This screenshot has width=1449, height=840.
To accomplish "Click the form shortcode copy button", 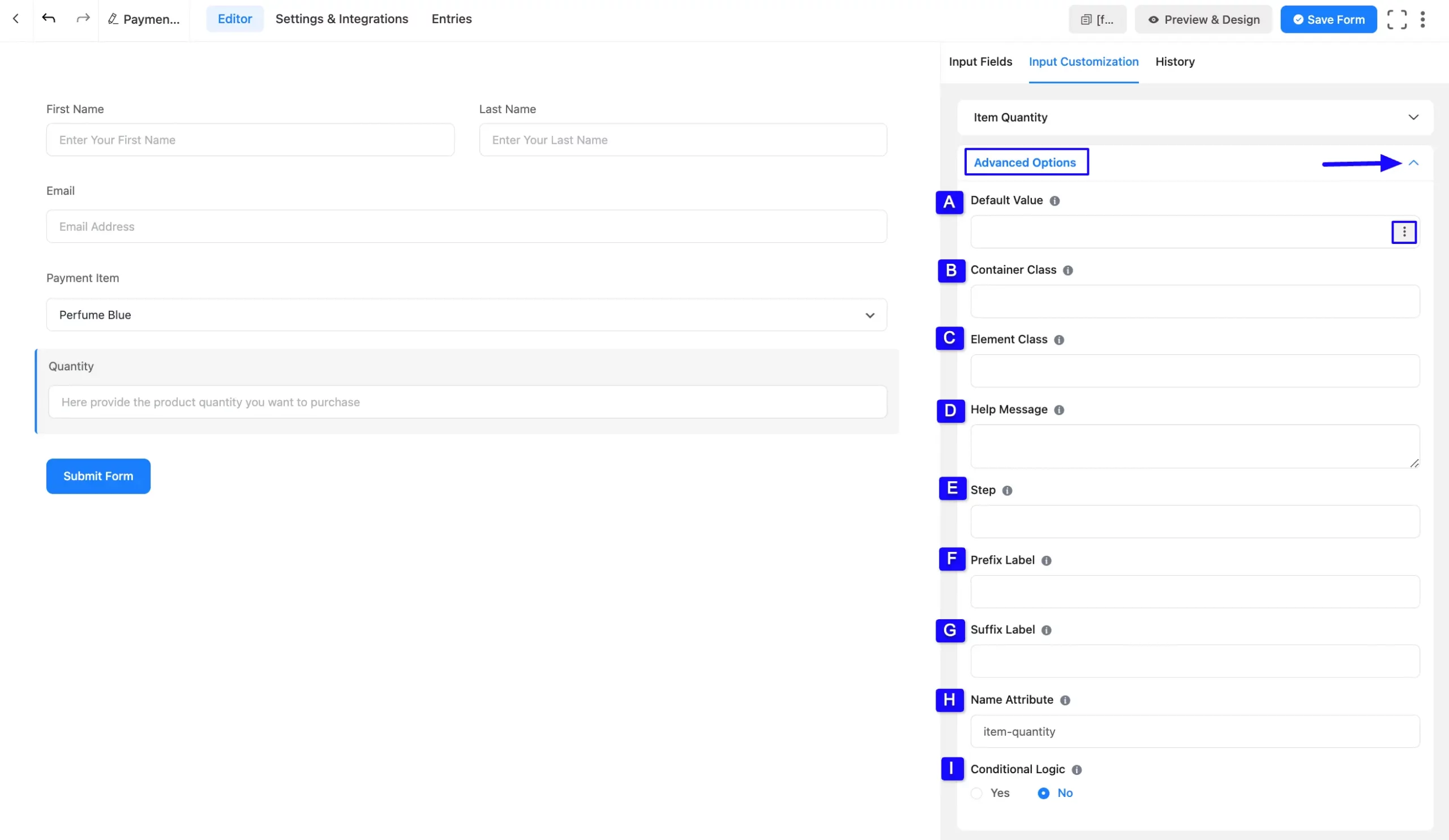I will pyautogui.click(x=1097, y=20).
